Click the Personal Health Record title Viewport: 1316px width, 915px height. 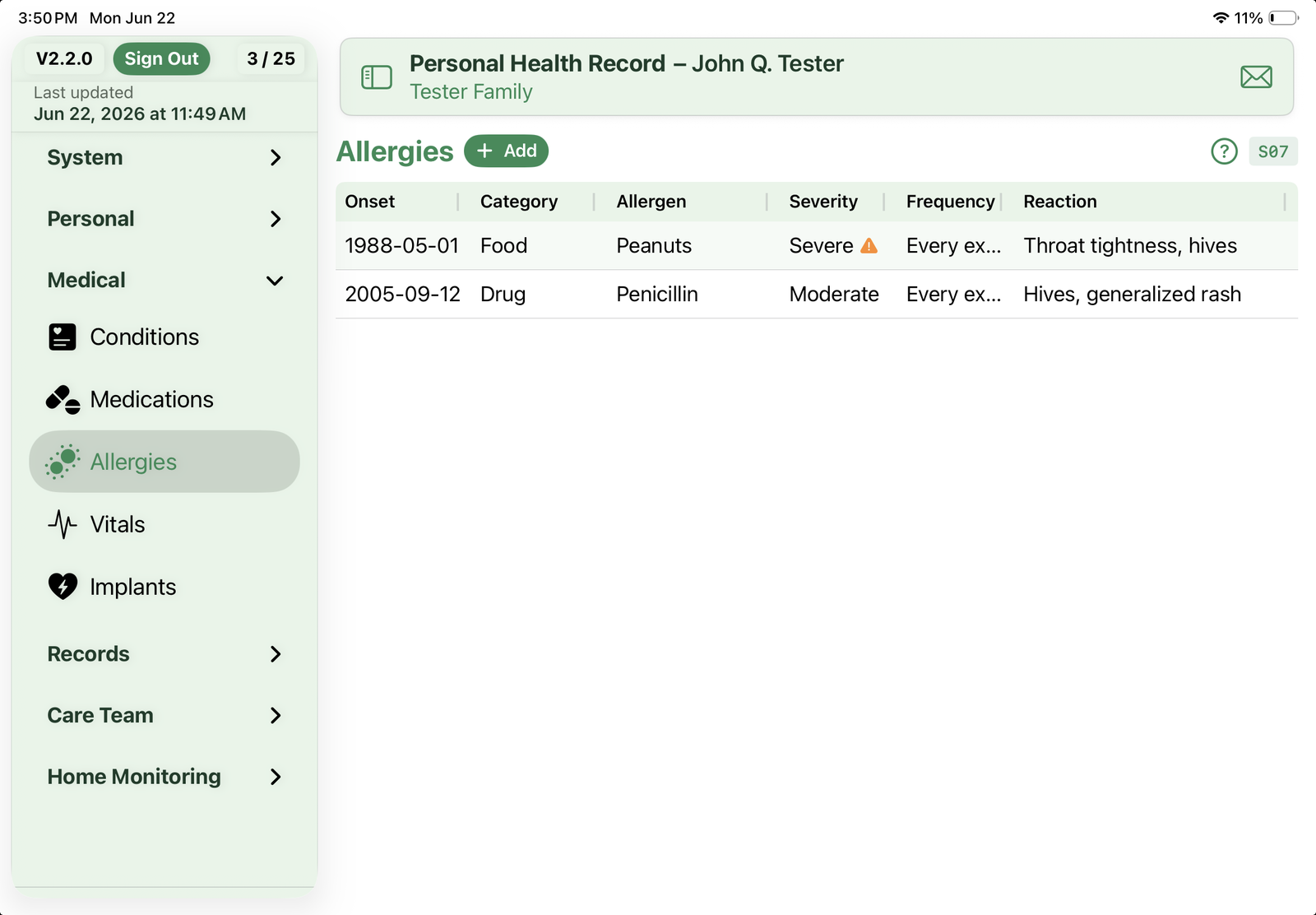tap(627, 63)
